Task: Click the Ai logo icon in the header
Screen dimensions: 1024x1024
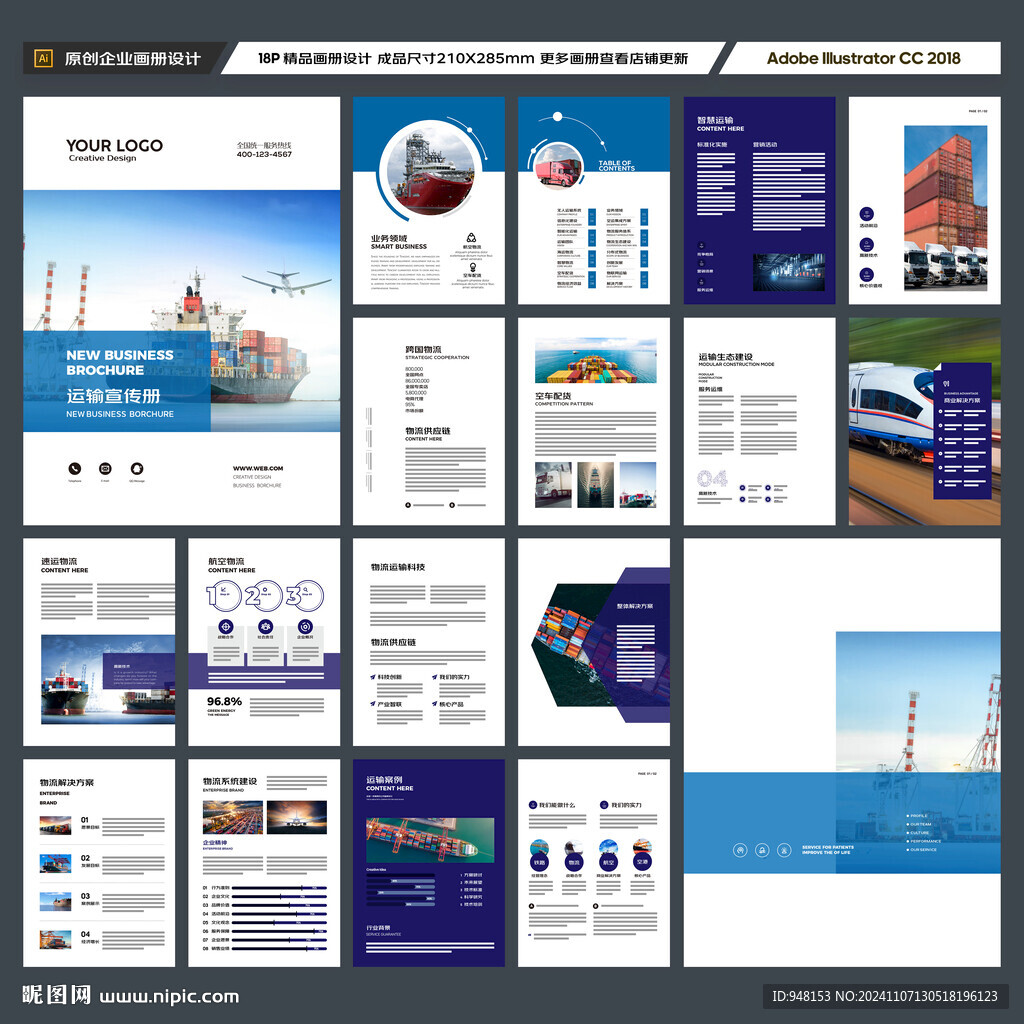Action: 43,58
